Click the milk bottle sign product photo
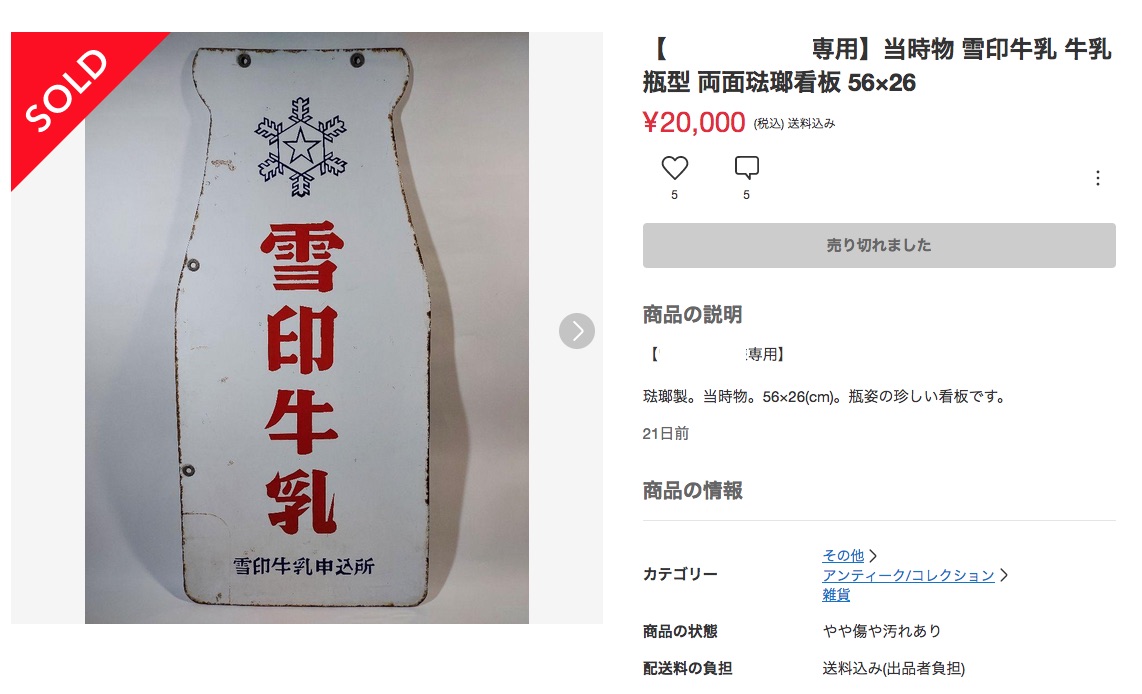 coord(307,328)
